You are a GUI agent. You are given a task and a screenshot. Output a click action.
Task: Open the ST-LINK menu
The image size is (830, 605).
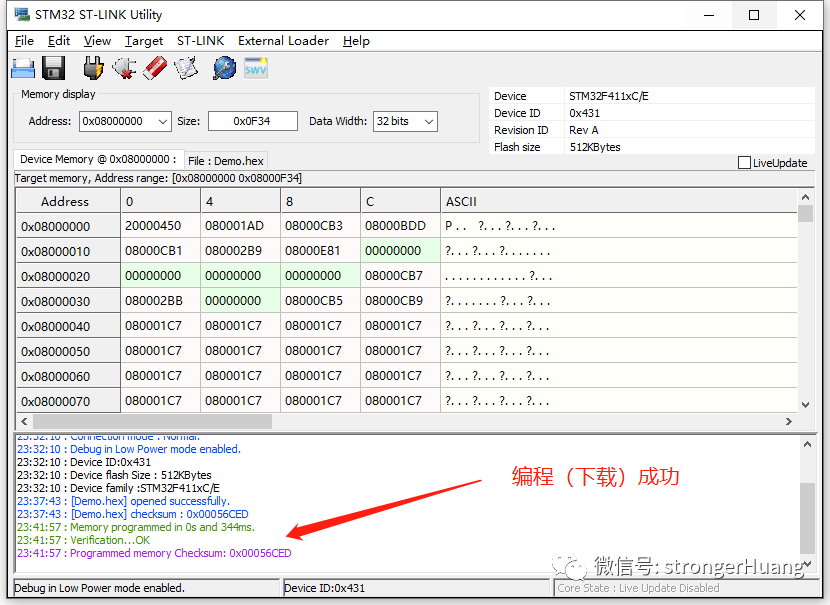click(200, 41)
